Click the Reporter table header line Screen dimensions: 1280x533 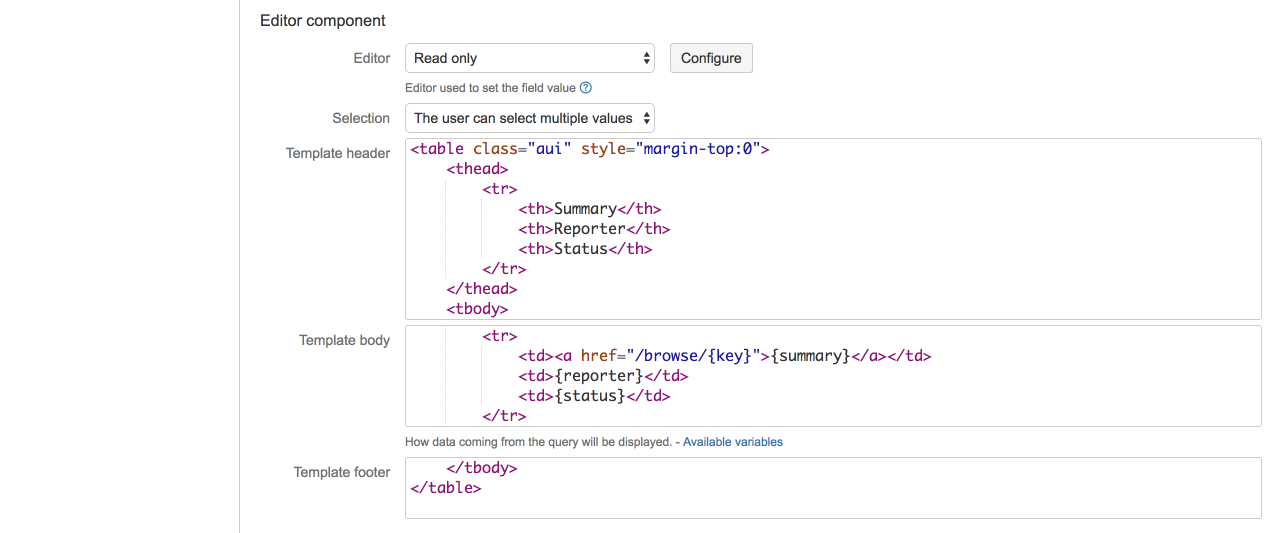pos(594,229)
